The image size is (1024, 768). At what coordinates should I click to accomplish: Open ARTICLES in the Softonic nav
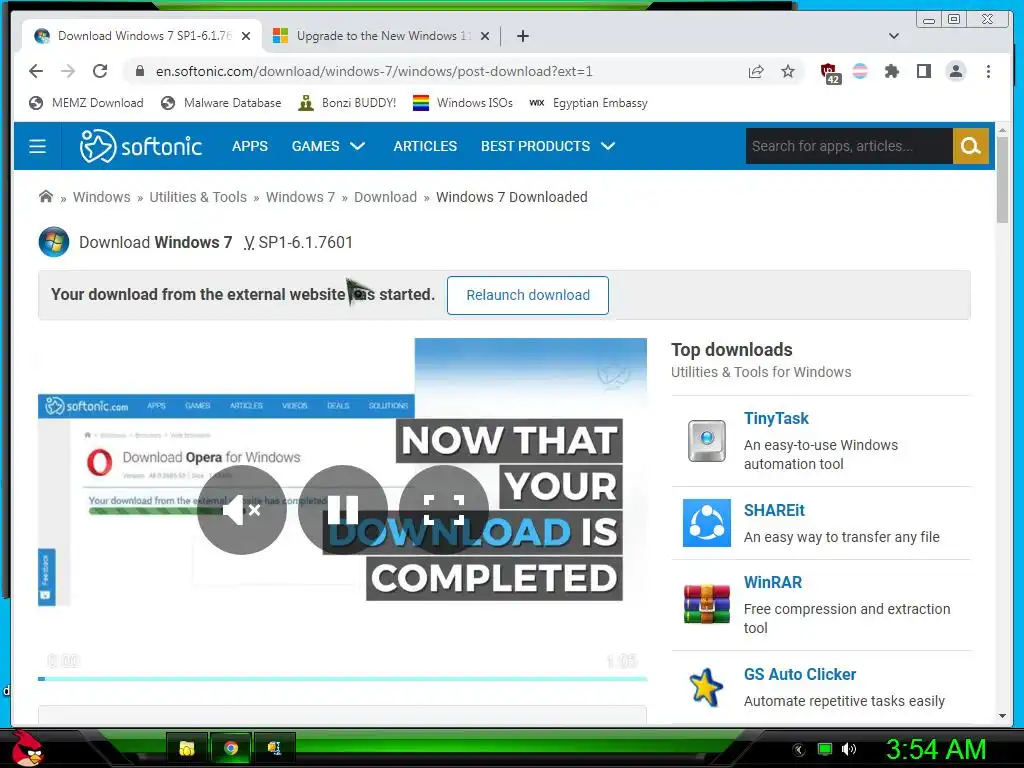[x=425, y=146]
